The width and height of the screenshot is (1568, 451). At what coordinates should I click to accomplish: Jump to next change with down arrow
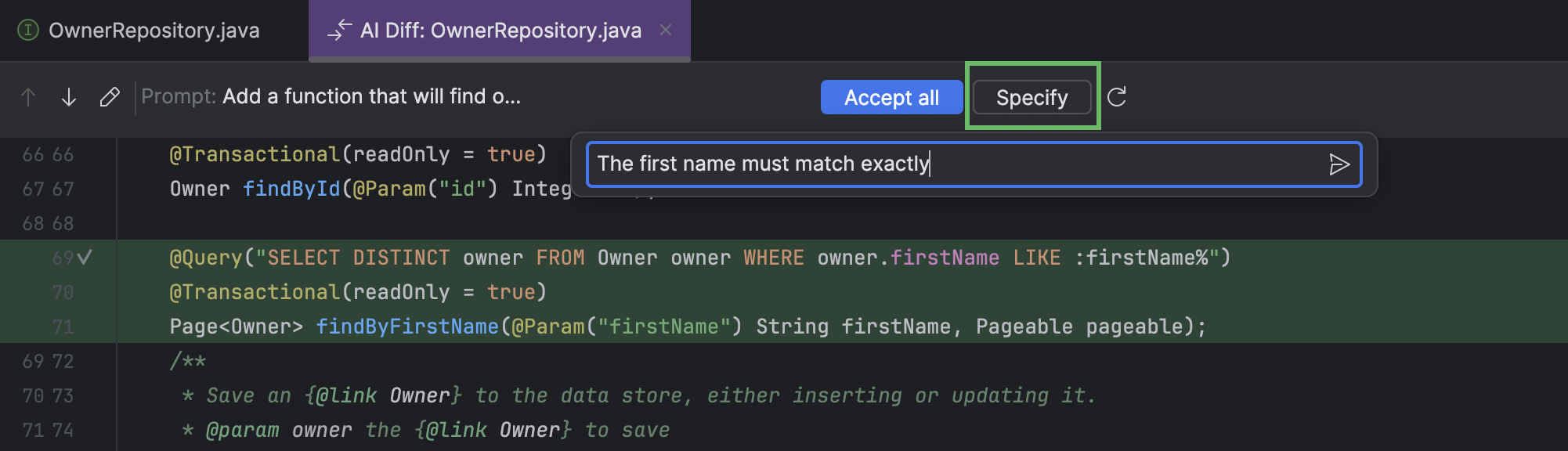[69, 97]
